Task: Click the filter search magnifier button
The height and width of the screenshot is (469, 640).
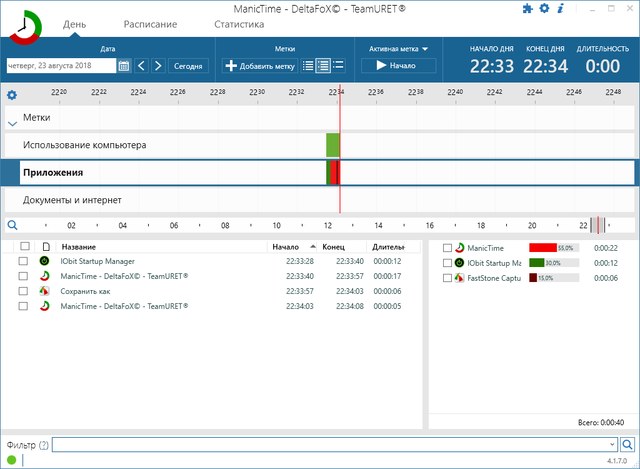Action: coord(628,444)
